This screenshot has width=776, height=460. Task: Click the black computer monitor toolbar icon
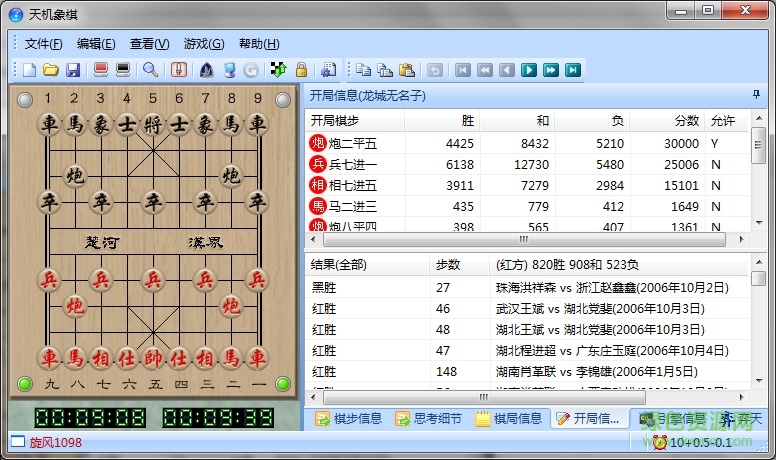pos(123,70)
